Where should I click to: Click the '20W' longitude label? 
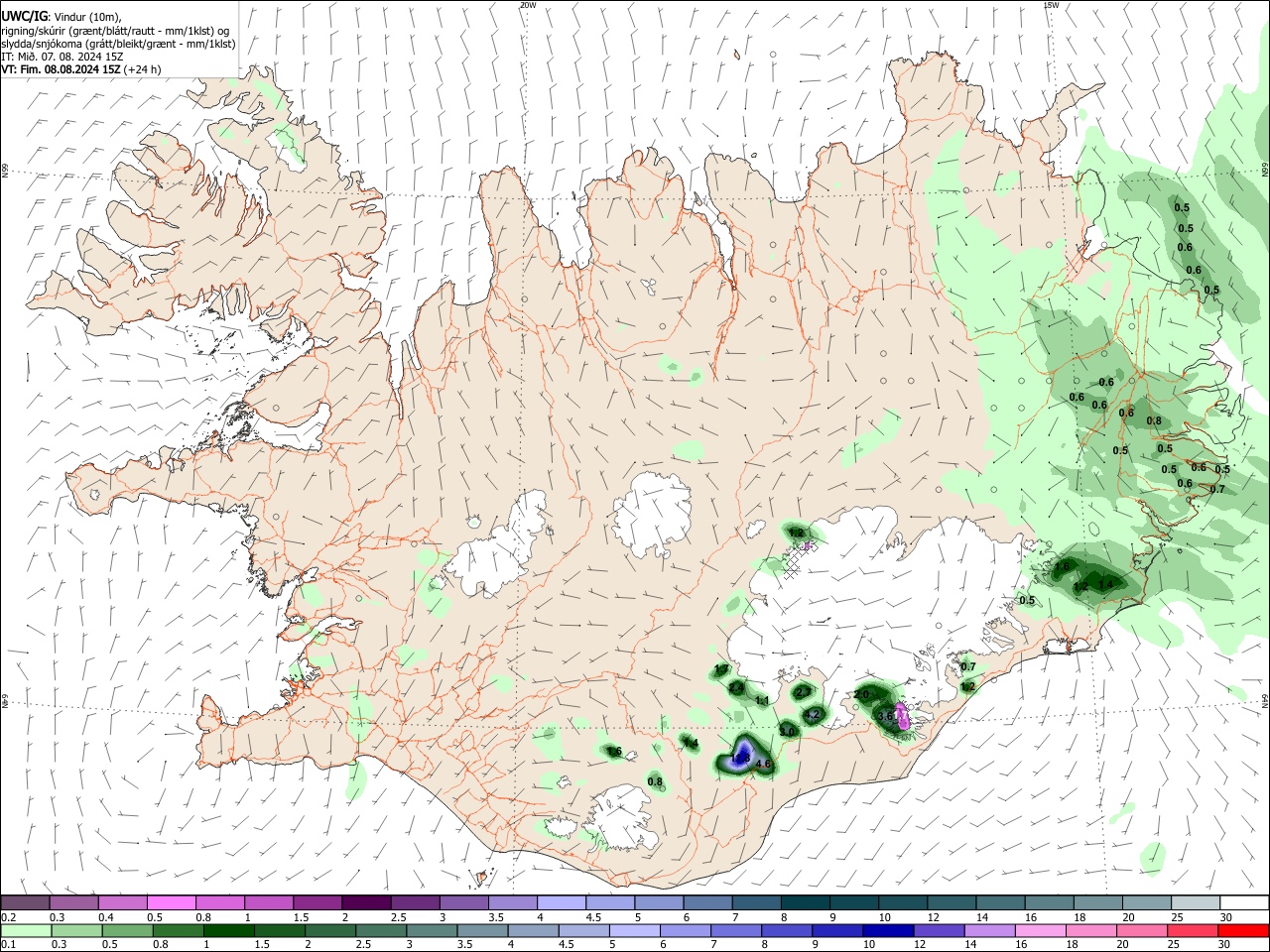pos(528,5)
